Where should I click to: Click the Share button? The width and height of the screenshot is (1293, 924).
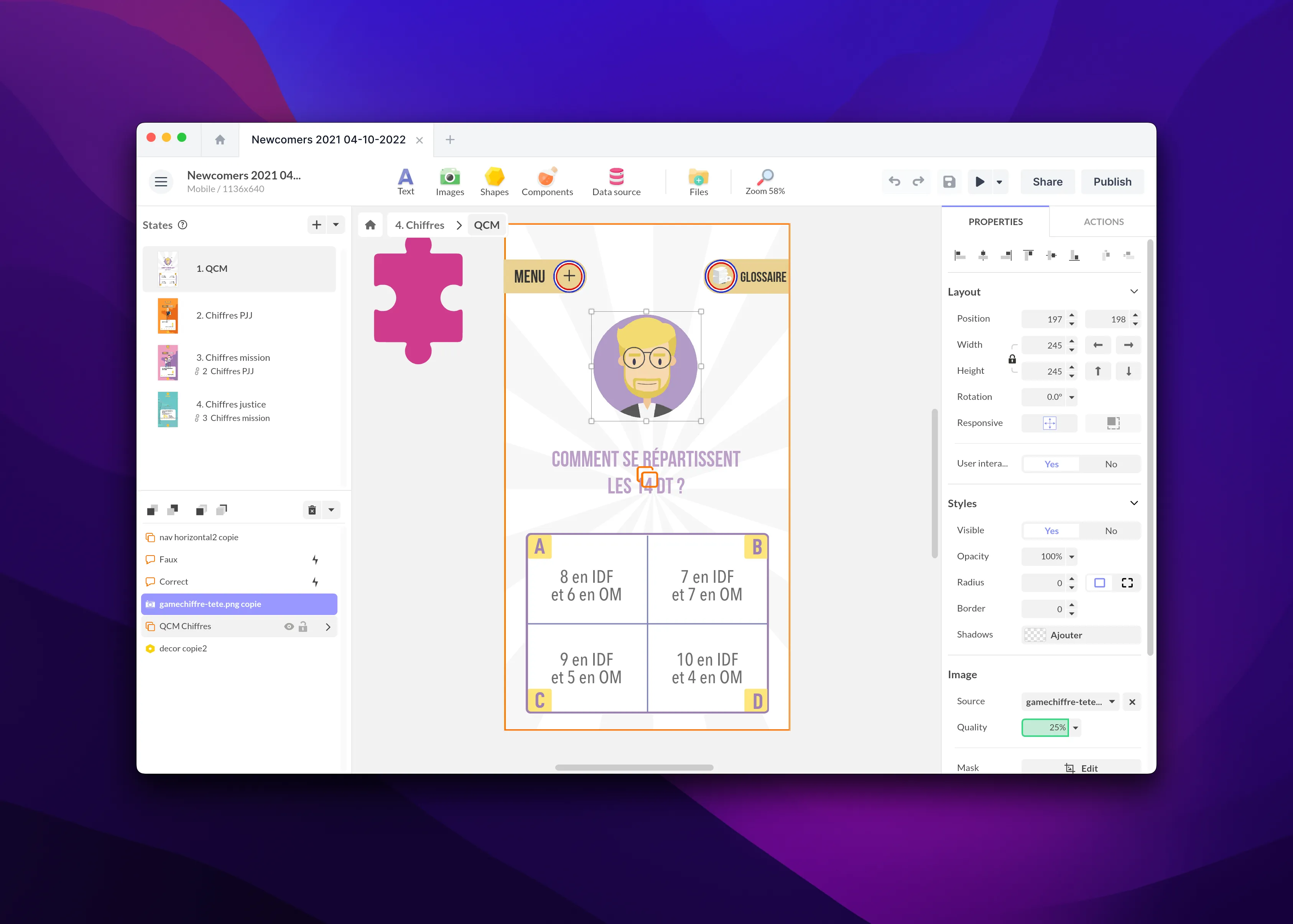point(1047,181)
